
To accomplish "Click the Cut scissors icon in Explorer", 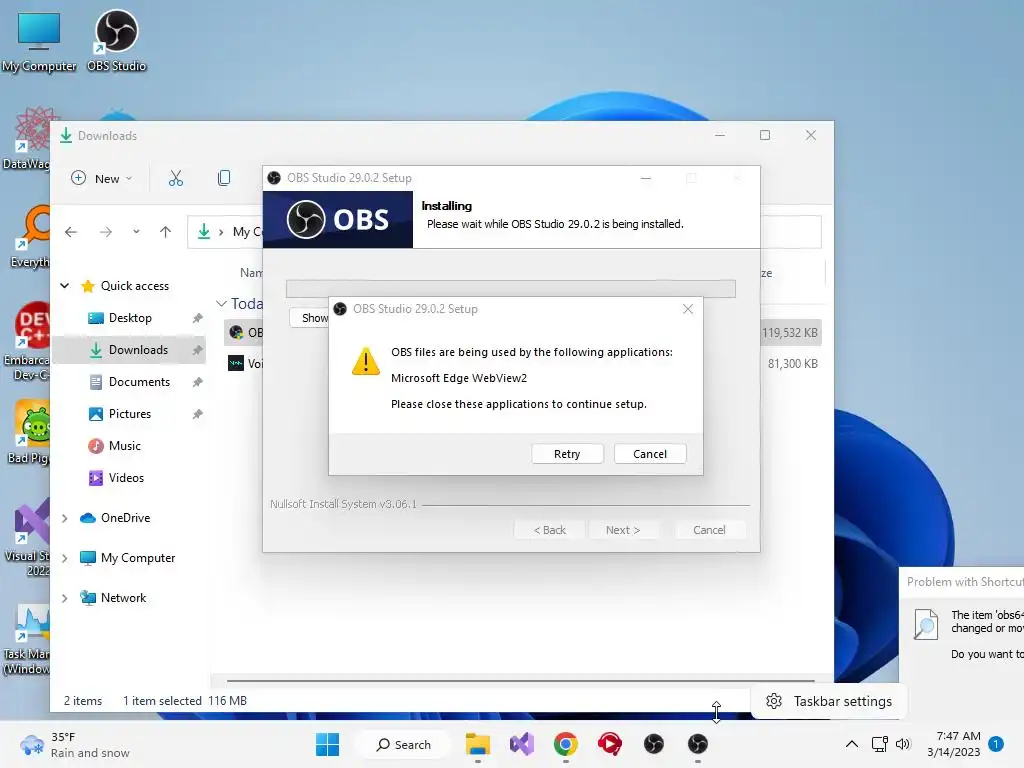I will 176,178.
